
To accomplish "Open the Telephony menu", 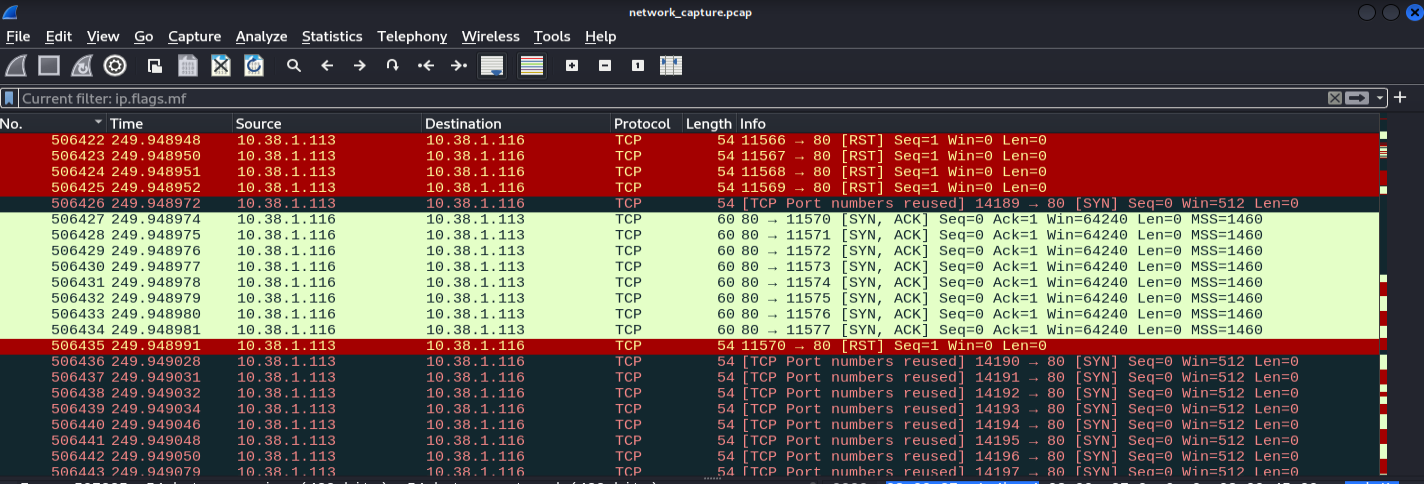I will point(412,36).
